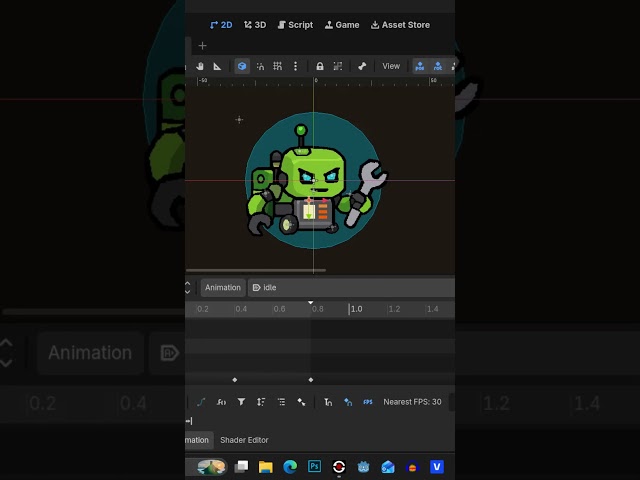Click the 0.2 mark on timeline ruler

pyautogui.click(x=202, y=309)
